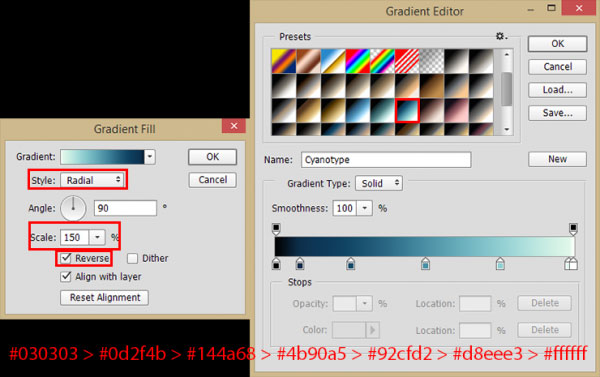Minimize the Gradient Editor window
The image size is (600, 377).
click(x=531, y=10)
